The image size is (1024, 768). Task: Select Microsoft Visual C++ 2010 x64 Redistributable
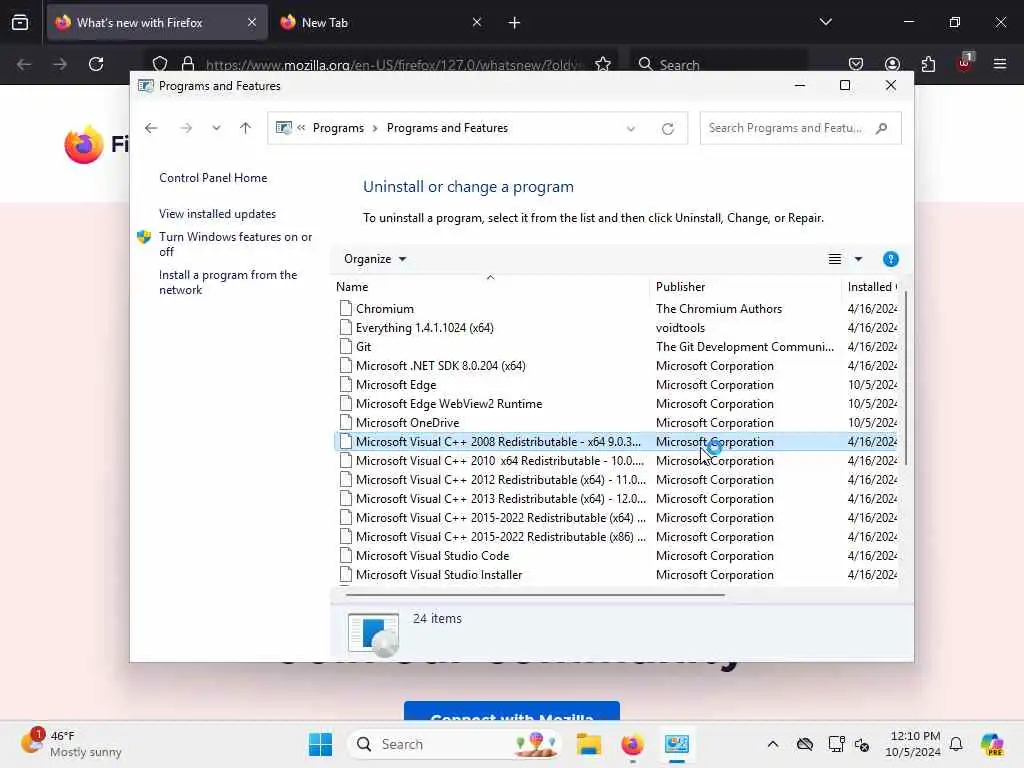616,460
